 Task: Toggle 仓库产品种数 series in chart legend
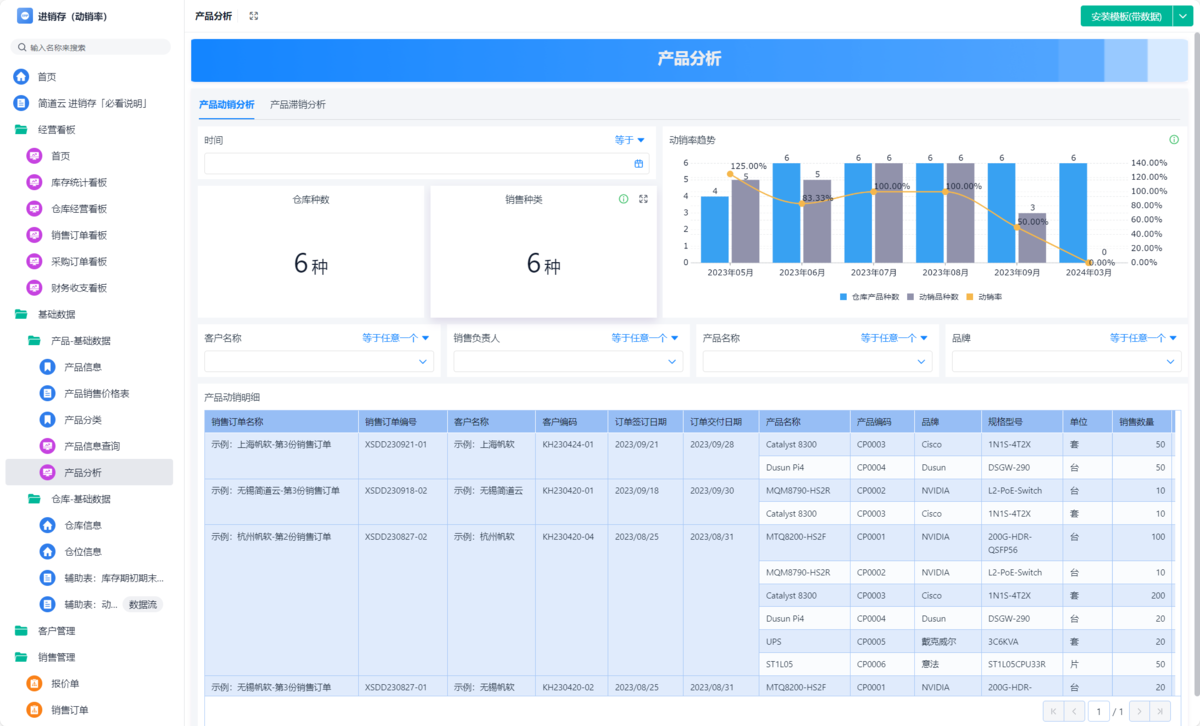[869, 297]
